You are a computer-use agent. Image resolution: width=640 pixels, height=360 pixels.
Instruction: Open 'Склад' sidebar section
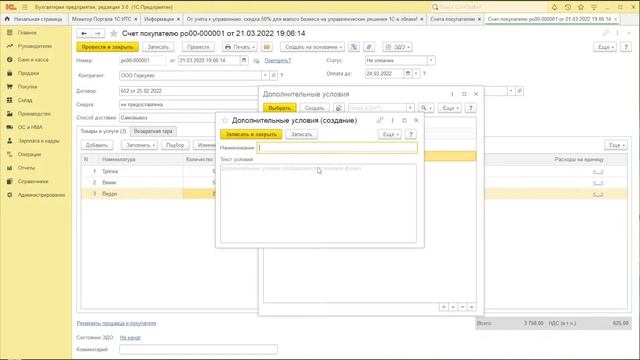point(24,100)
